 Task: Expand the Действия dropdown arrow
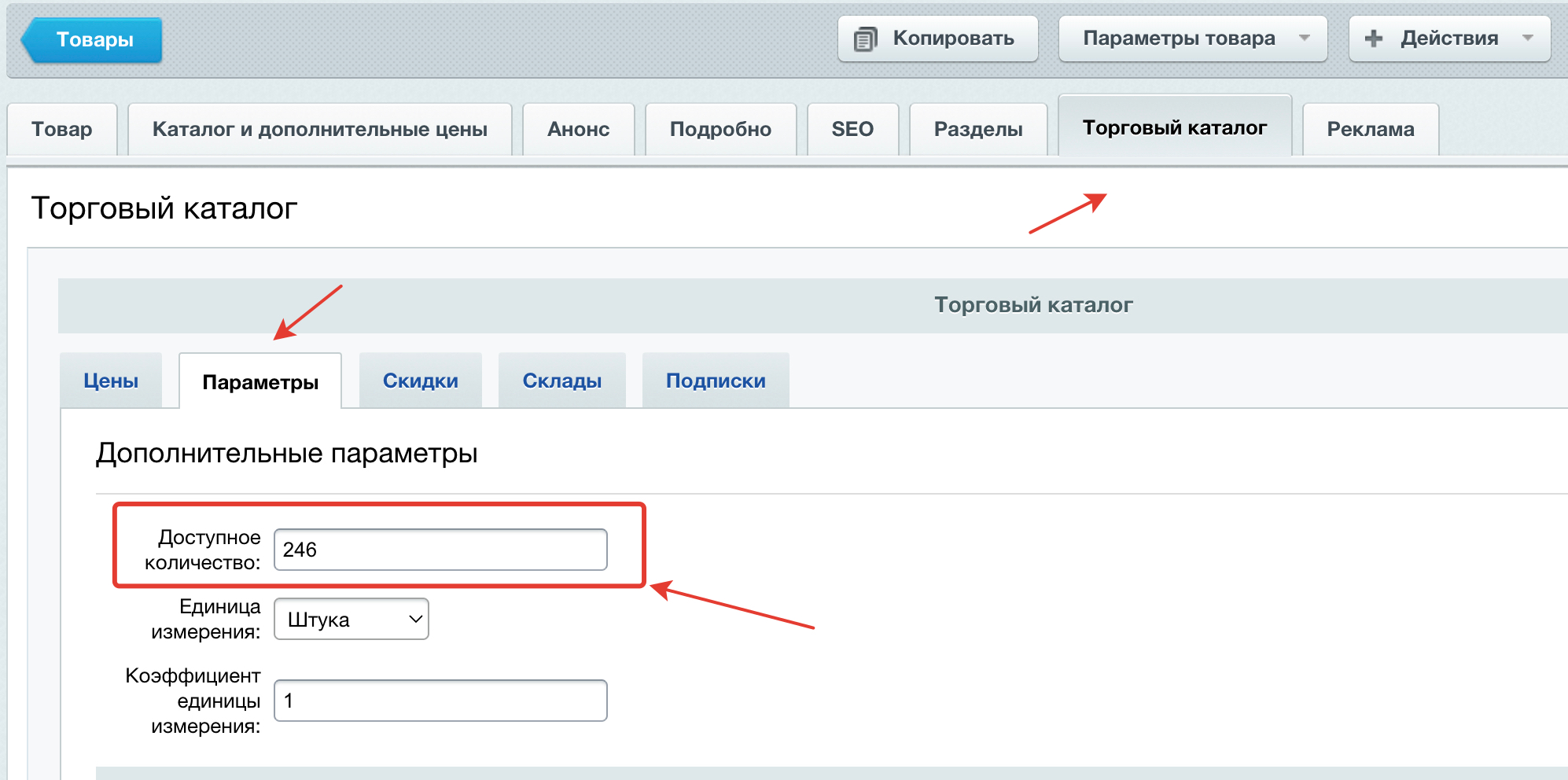point(1528,38)
